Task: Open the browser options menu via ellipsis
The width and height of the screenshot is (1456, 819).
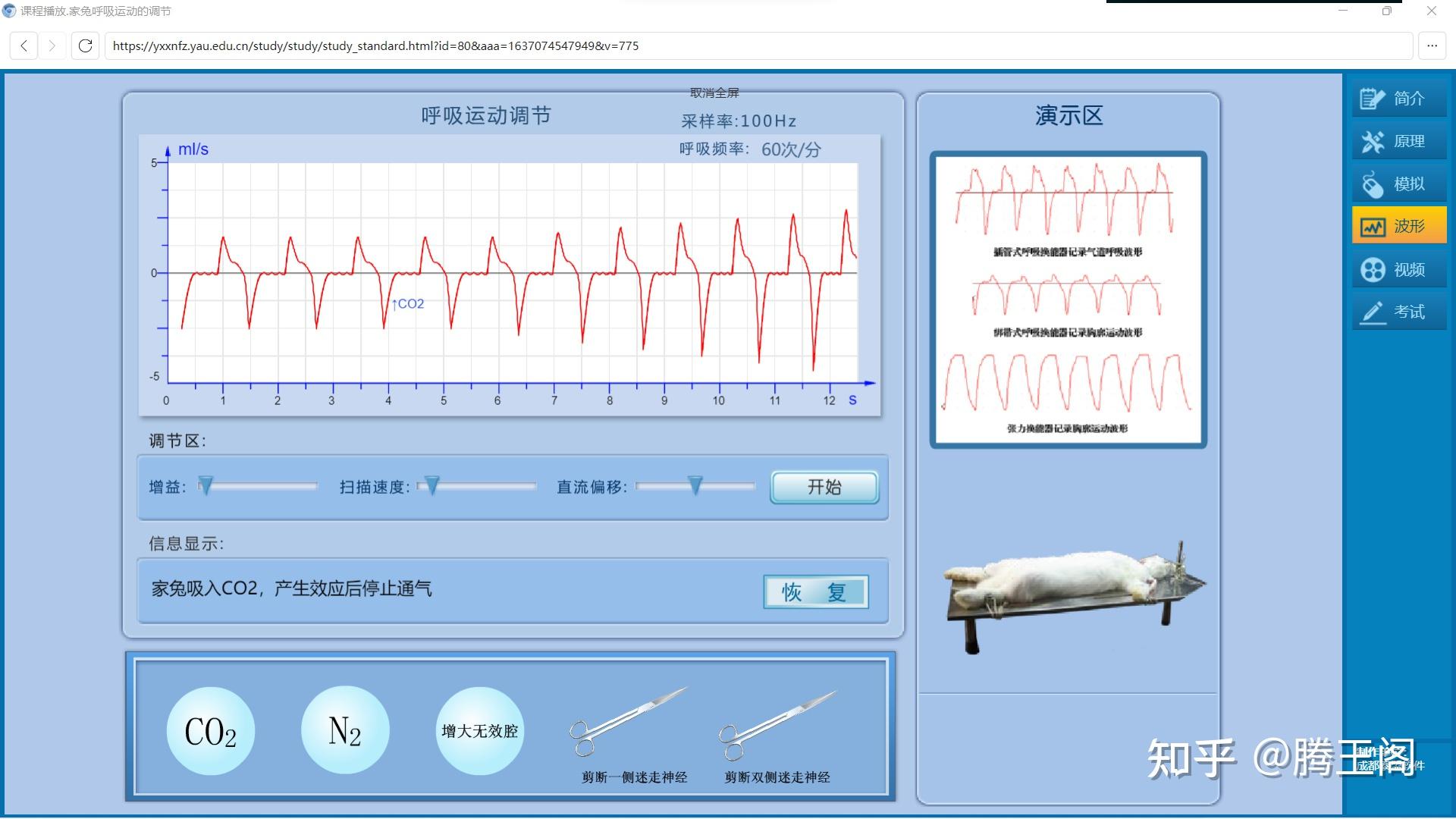Action: pos(1432,45)
